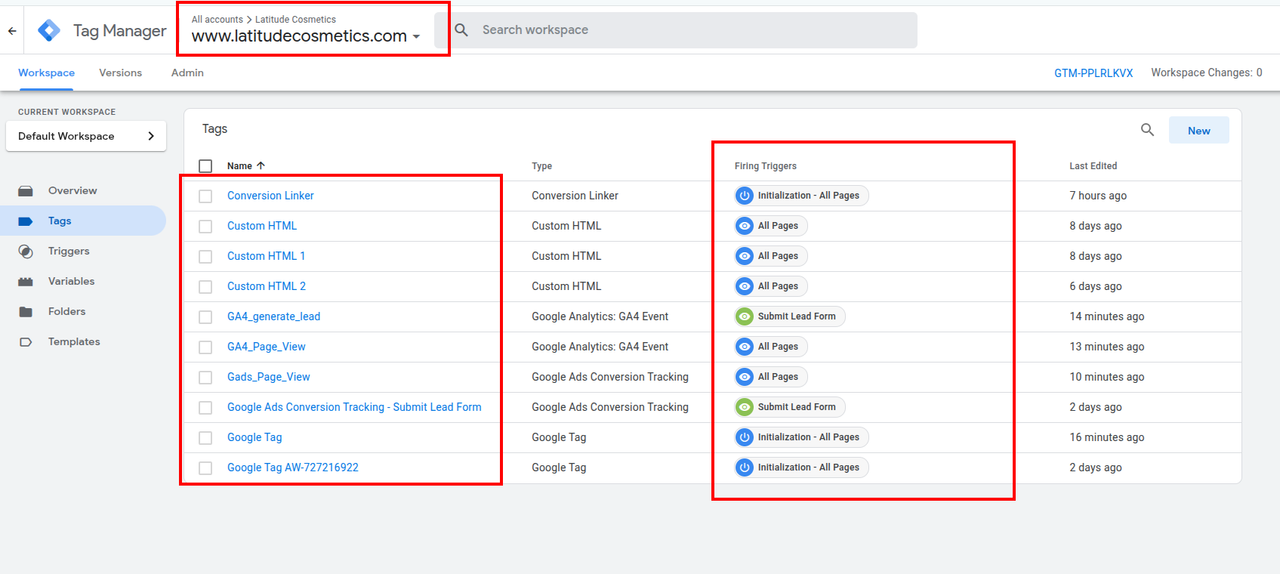1280x574 pixels.
Task: Click the All accounts breadcrumb link
Action: coord(217,19)
